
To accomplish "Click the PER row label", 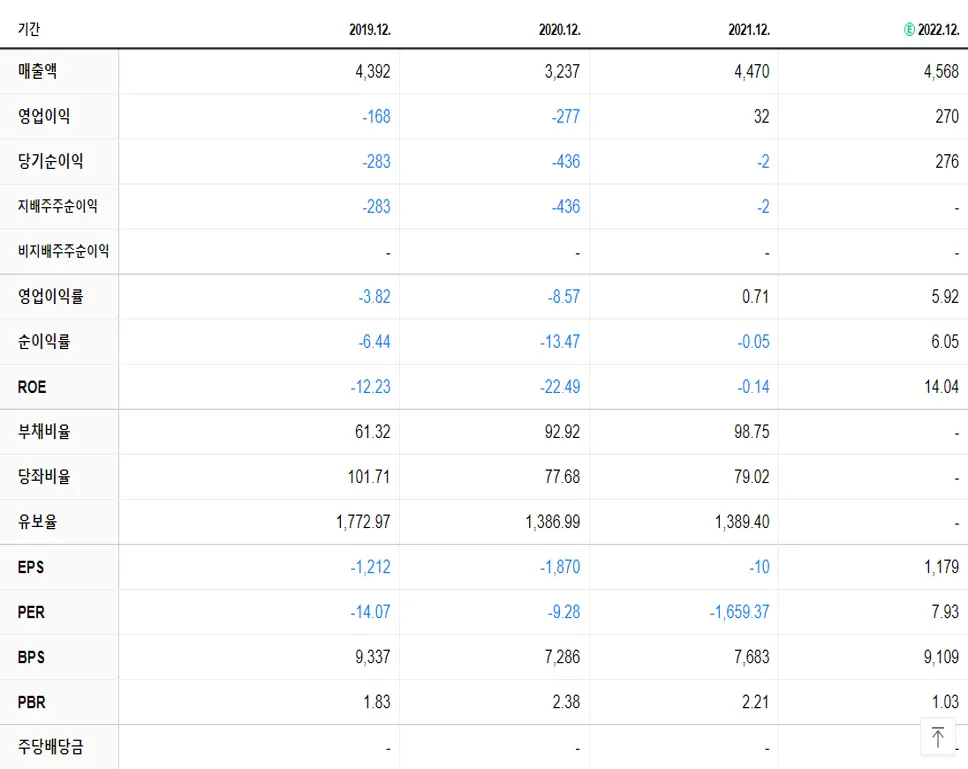I will (x=31, y=612).
